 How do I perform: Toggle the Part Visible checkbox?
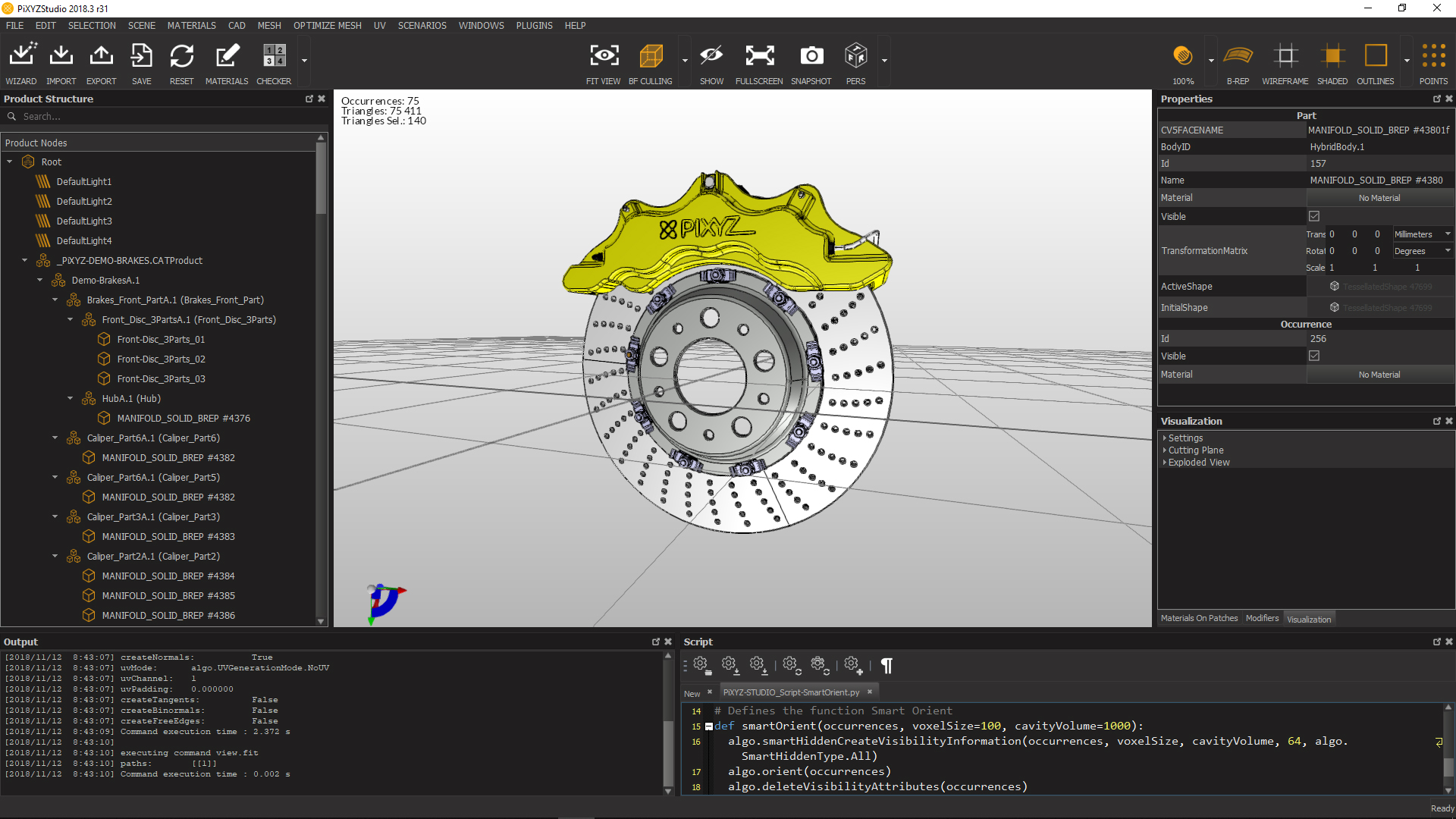[x=1314, y=217]
